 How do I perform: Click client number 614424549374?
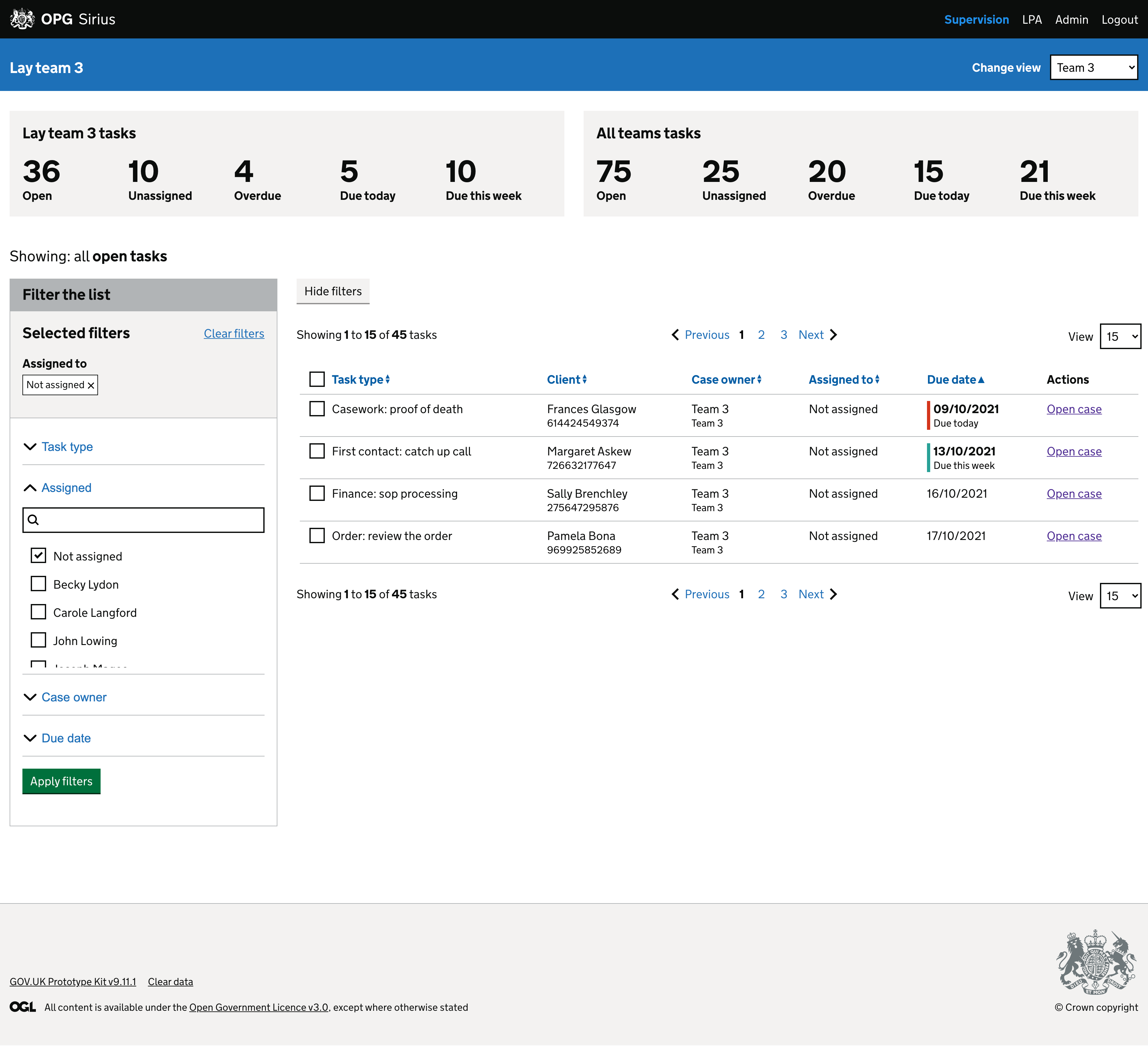tap(583, 423)
